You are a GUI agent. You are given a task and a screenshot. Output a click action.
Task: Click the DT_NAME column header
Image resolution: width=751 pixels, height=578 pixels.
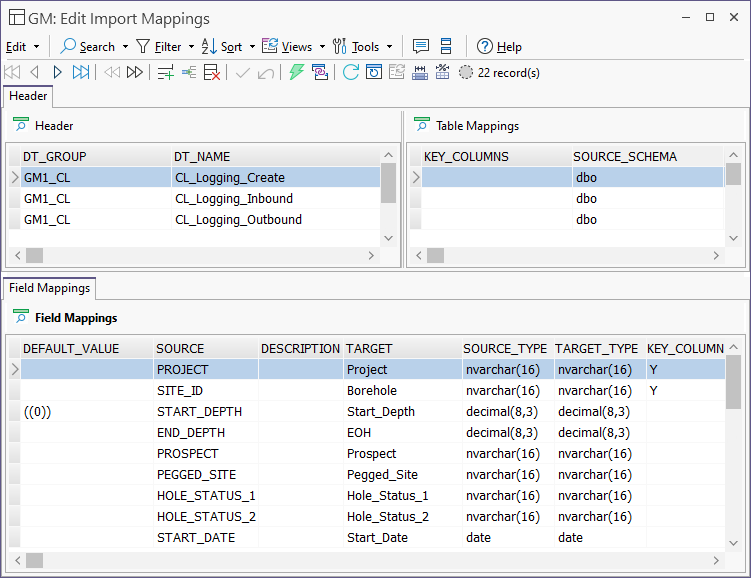276,157
